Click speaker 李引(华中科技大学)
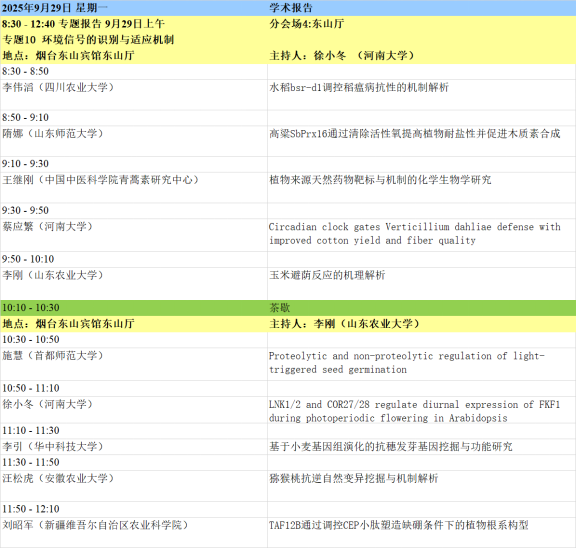Screen dimensions: 576x549 (x=53, y=446)
